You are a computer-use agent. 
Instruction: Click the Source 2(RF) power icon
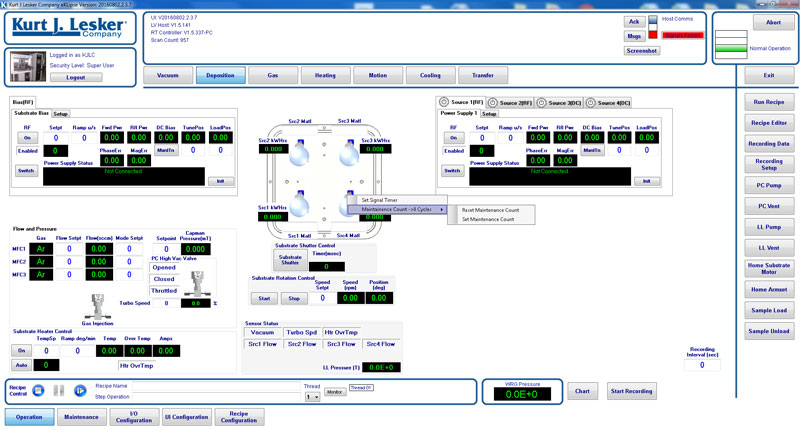(493, 103)
